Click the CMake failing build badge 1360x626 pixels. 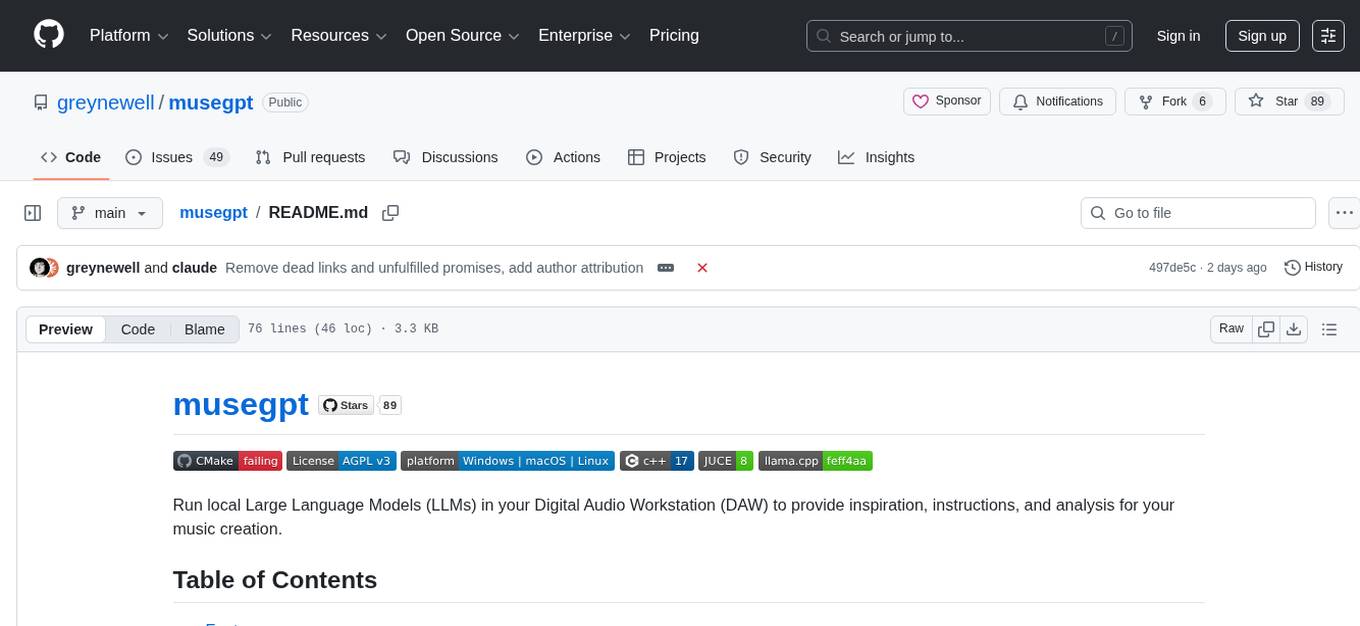pyautogui.click(x=227, y=461)
